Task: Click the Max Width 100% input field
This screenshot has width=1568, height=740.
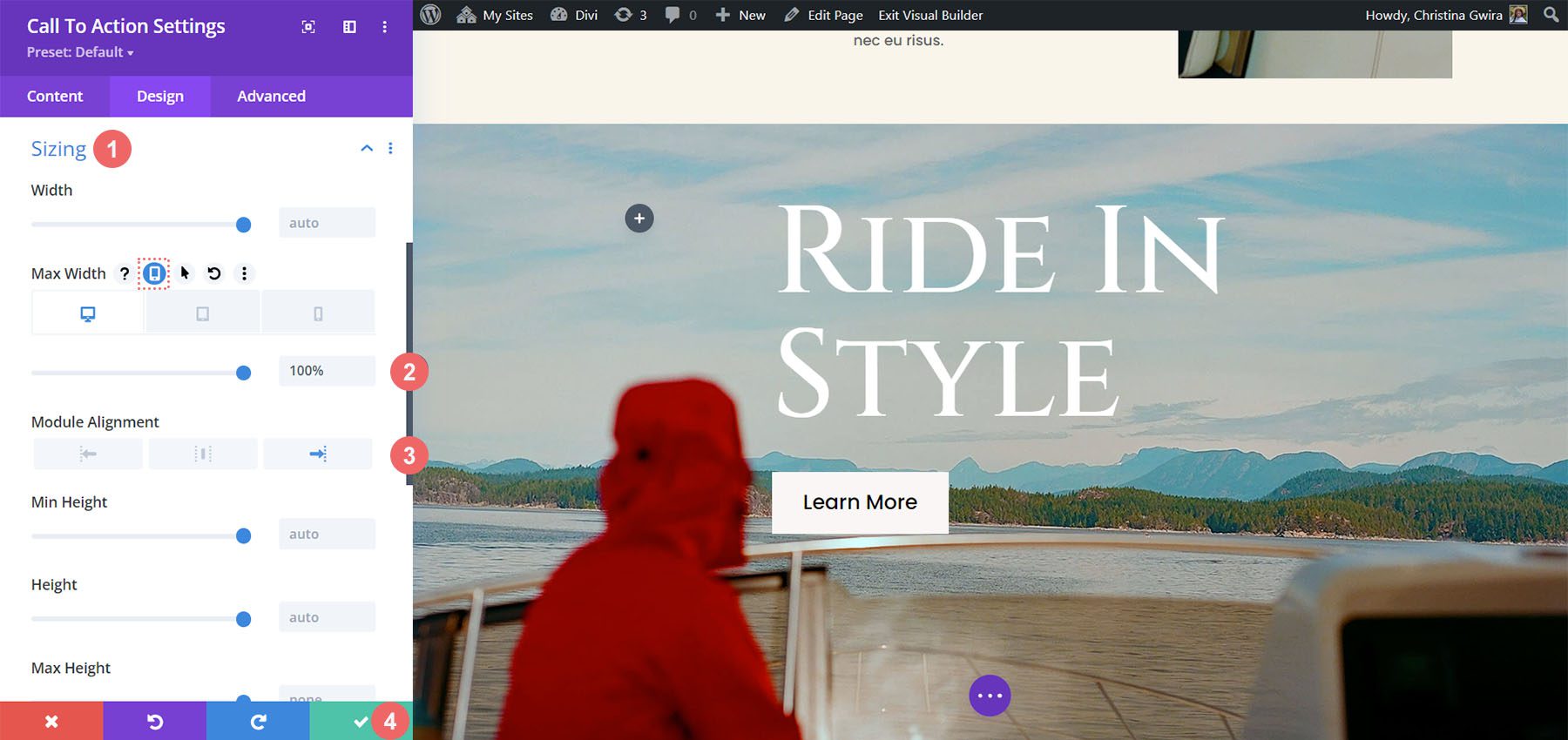Action: click(x=327, y=371)
